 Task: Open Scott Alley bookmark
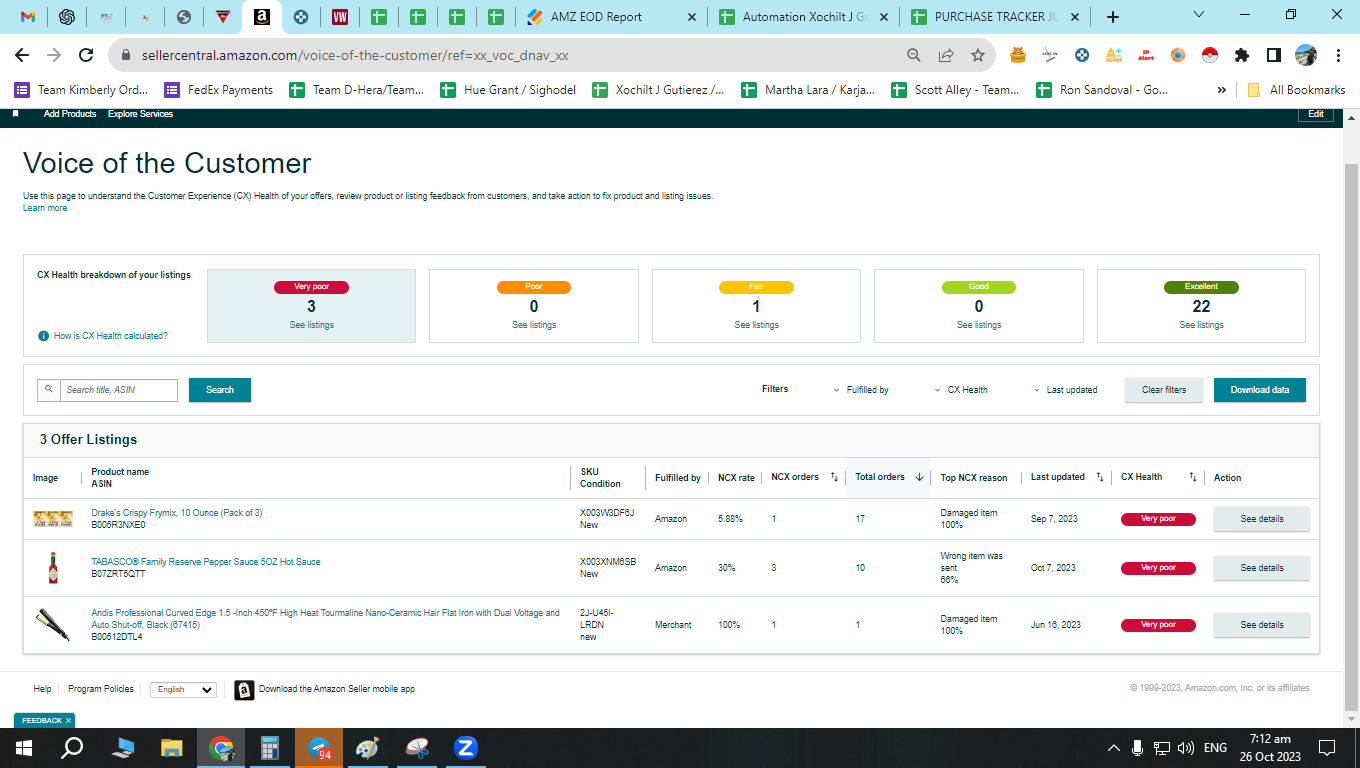click(x=954, y=90)
